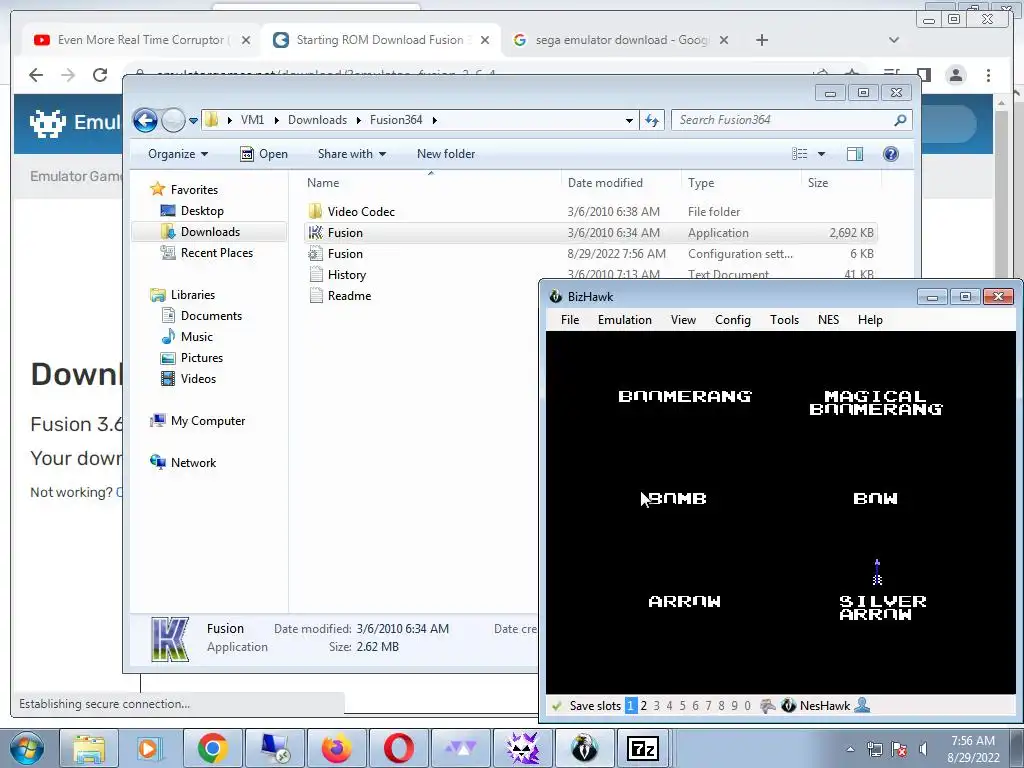The width and height of the screenshot is (1024, 768).
Task: Click the blue user icon beside NesHawk
Action: point(862,705)
